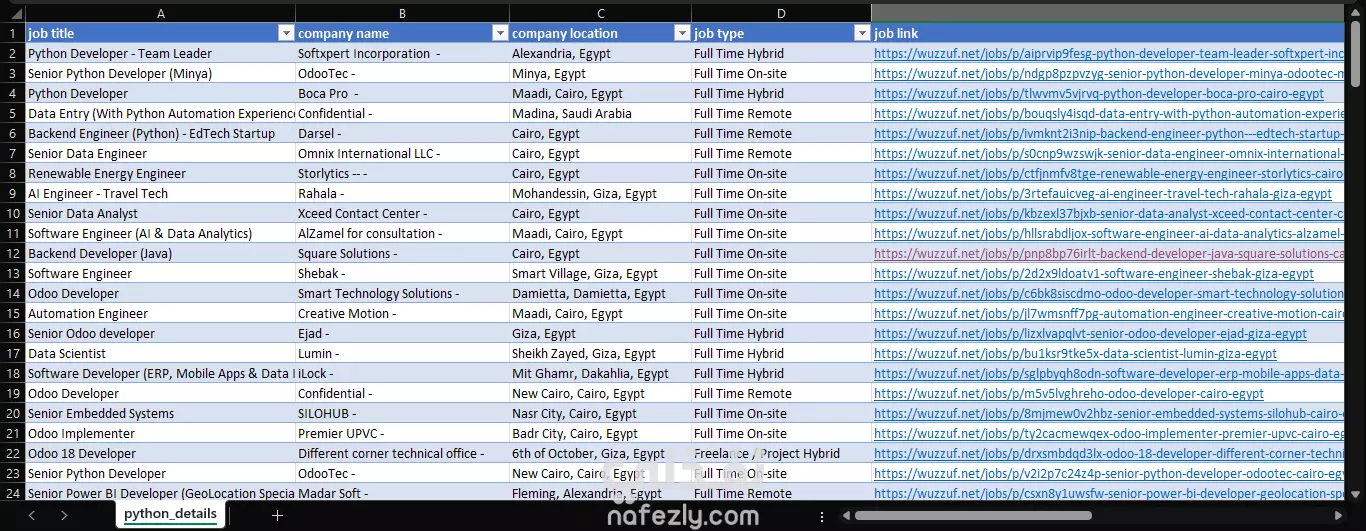Click the cell 'Freelance / Project Hybrid'

coord(781,453)
